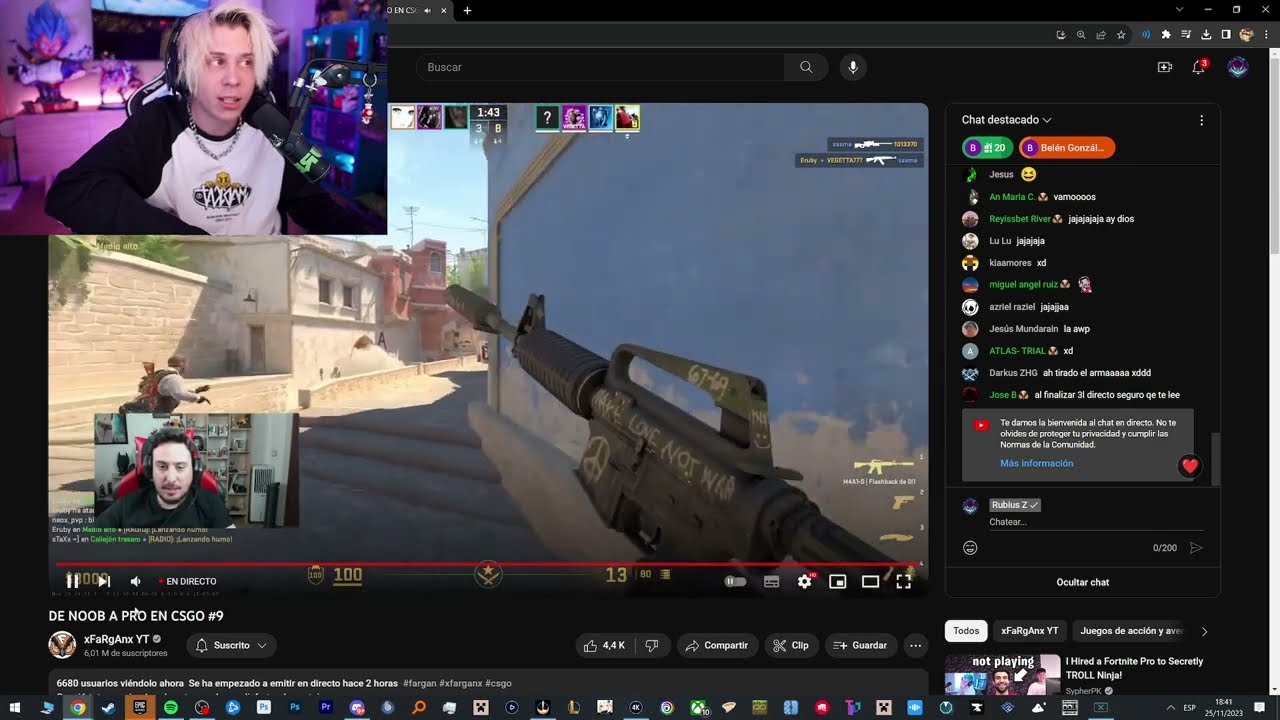Screen dimensions: 1280x720
Task: Click the Buscar search field
Action: pyautogui.click(x=600, y=67)
